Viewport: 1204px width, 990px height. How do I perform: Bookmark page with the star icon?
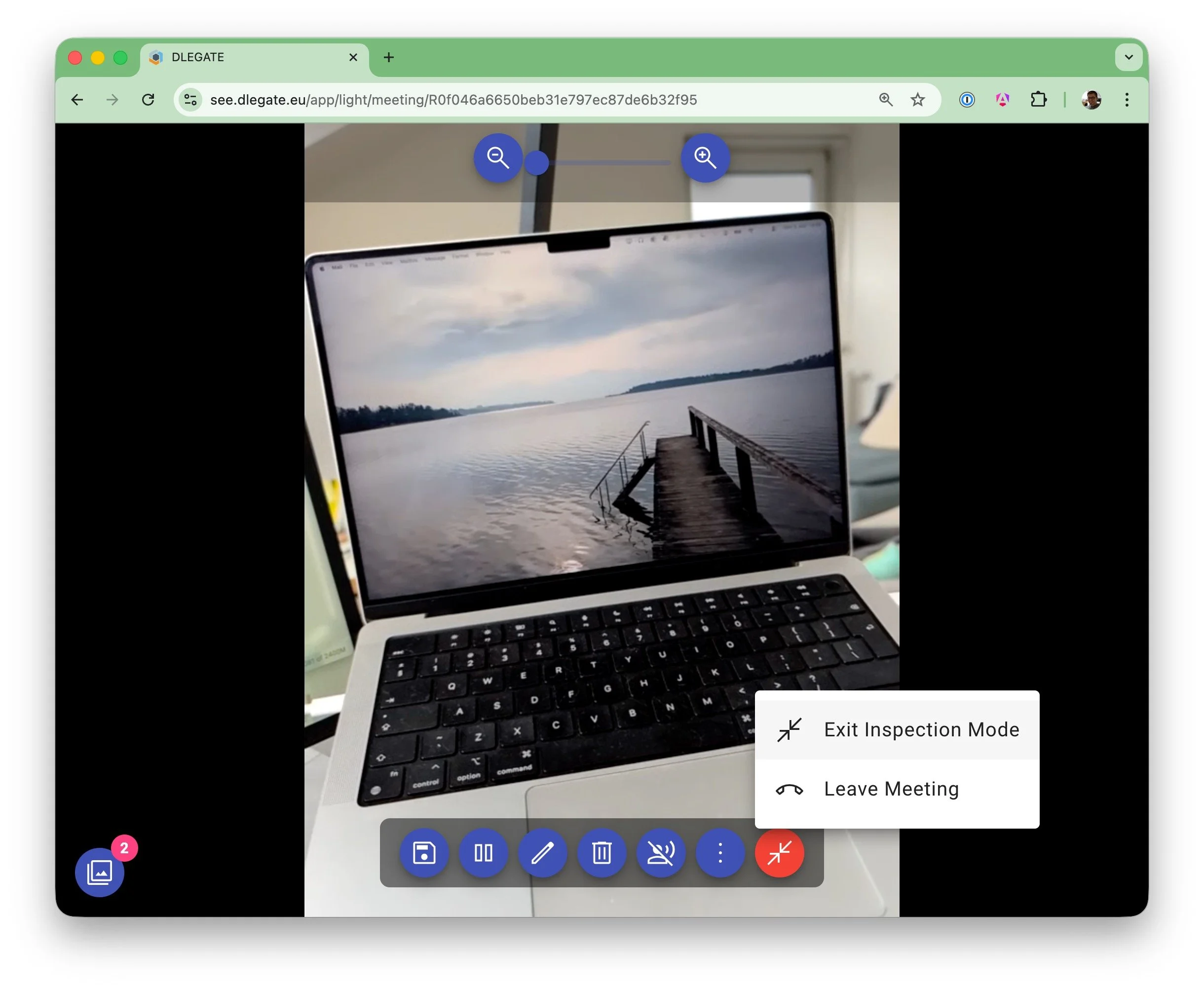917,100
